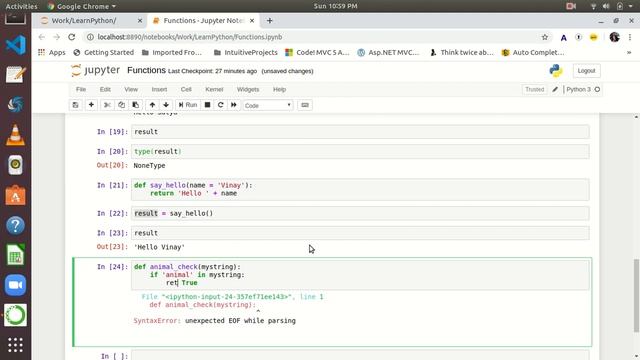The image size is (640, 360).
Task: Click the Logout button
Action: pos(587,71)
